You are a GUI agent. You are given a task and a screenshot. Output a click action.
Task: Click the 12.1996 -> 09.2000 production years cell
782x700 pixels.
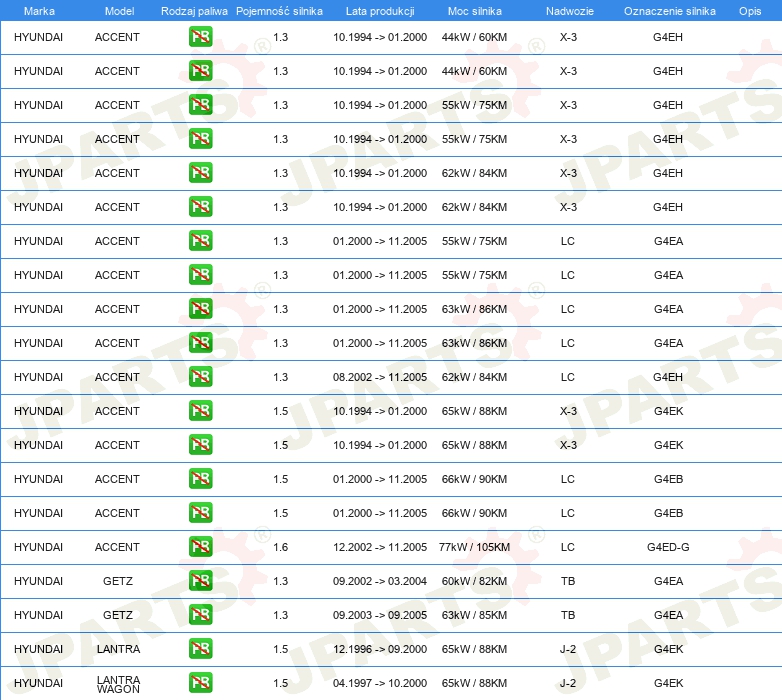point(380,649)
